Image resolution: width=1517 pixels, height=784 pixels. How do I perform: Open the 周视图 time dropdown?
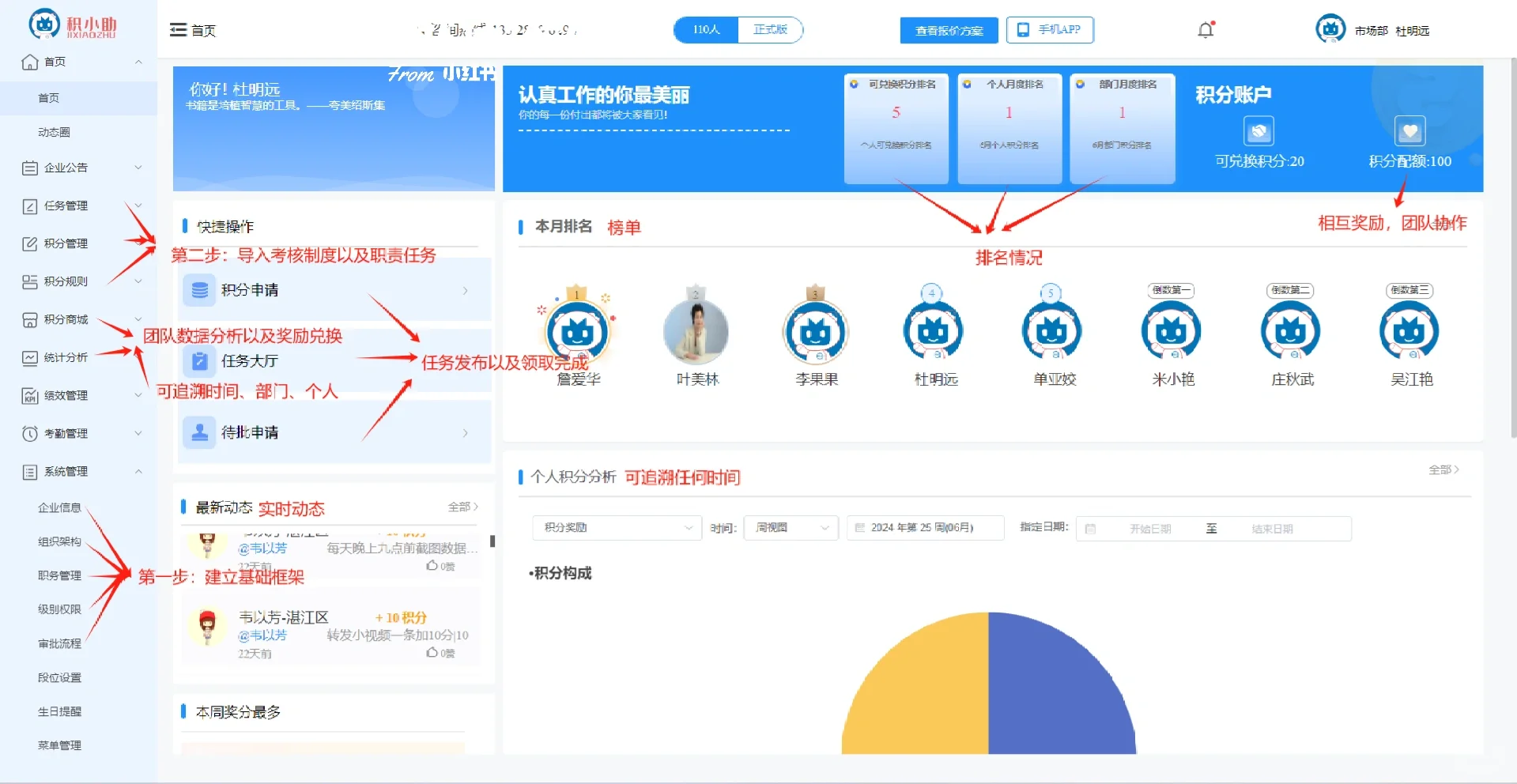(x=789, y=528)
